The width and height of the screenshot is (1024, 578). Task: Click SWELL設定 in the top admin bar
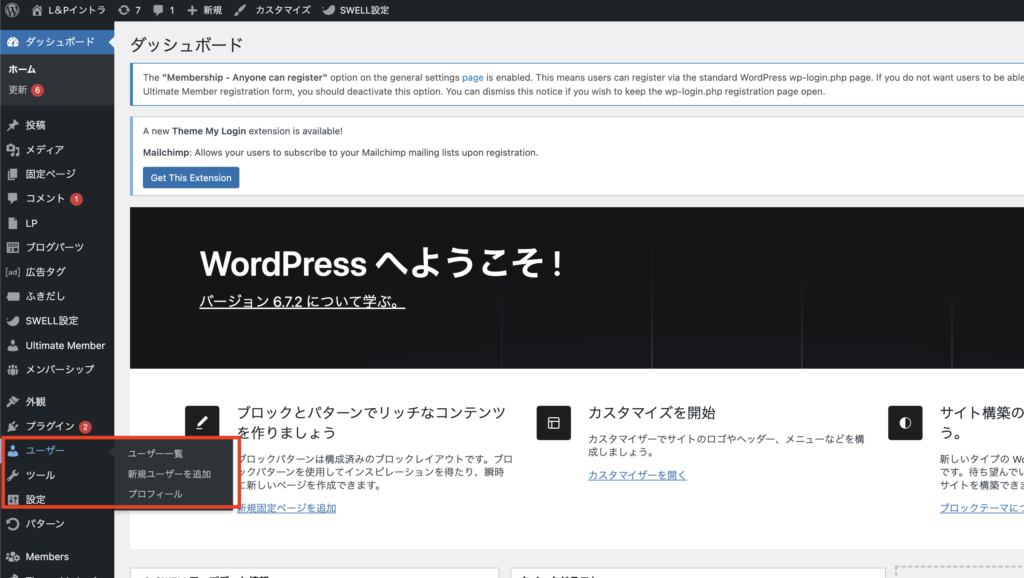pyautogui.click(x=355, y=10)
